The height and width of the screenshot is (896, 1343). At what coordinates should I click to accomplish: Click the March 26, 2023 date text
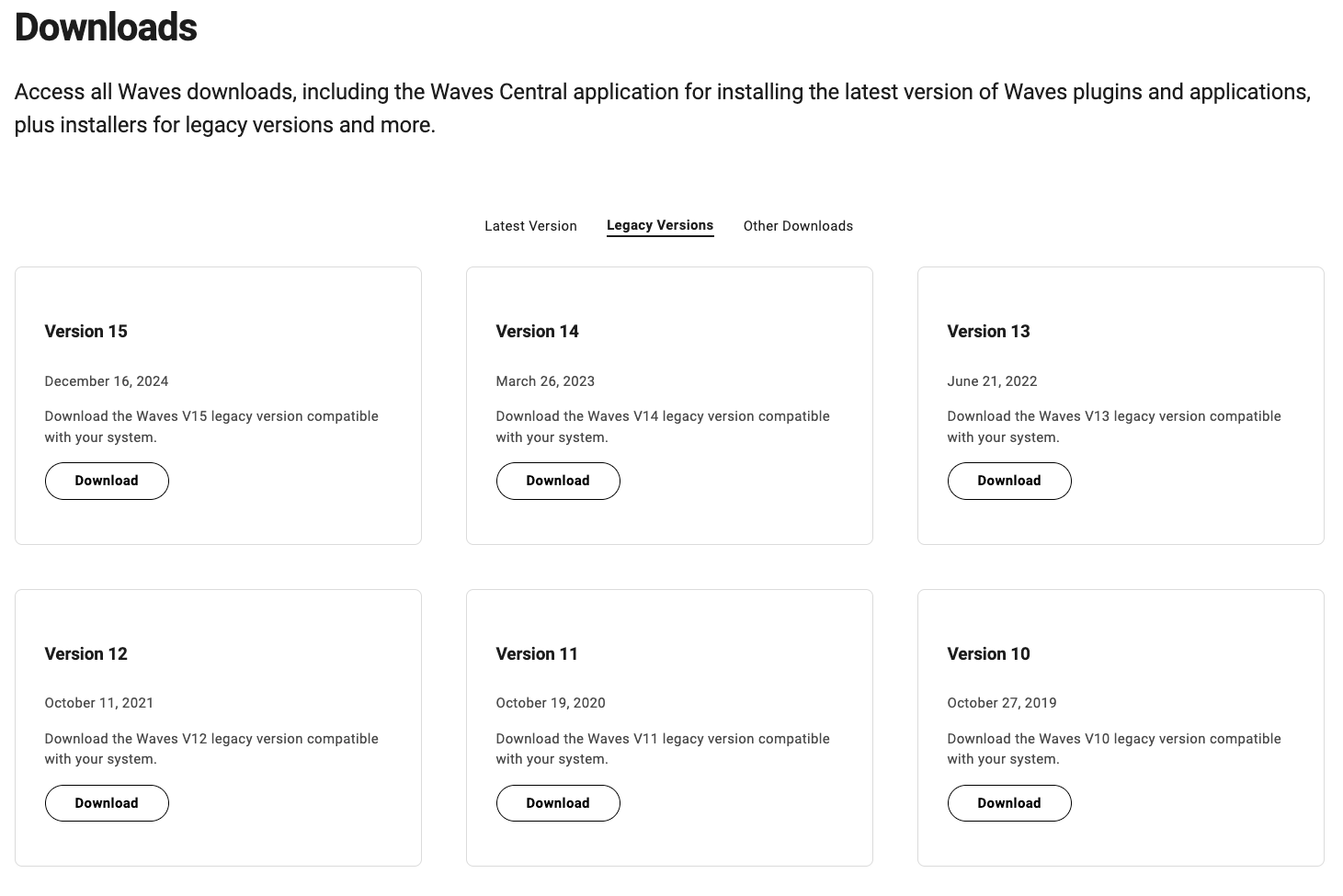click(545, 381)
